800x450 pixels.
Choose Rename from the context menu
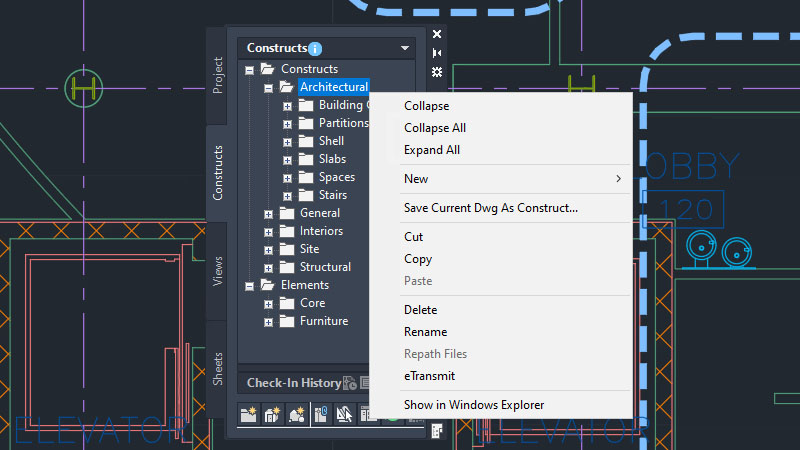[425, 332]
